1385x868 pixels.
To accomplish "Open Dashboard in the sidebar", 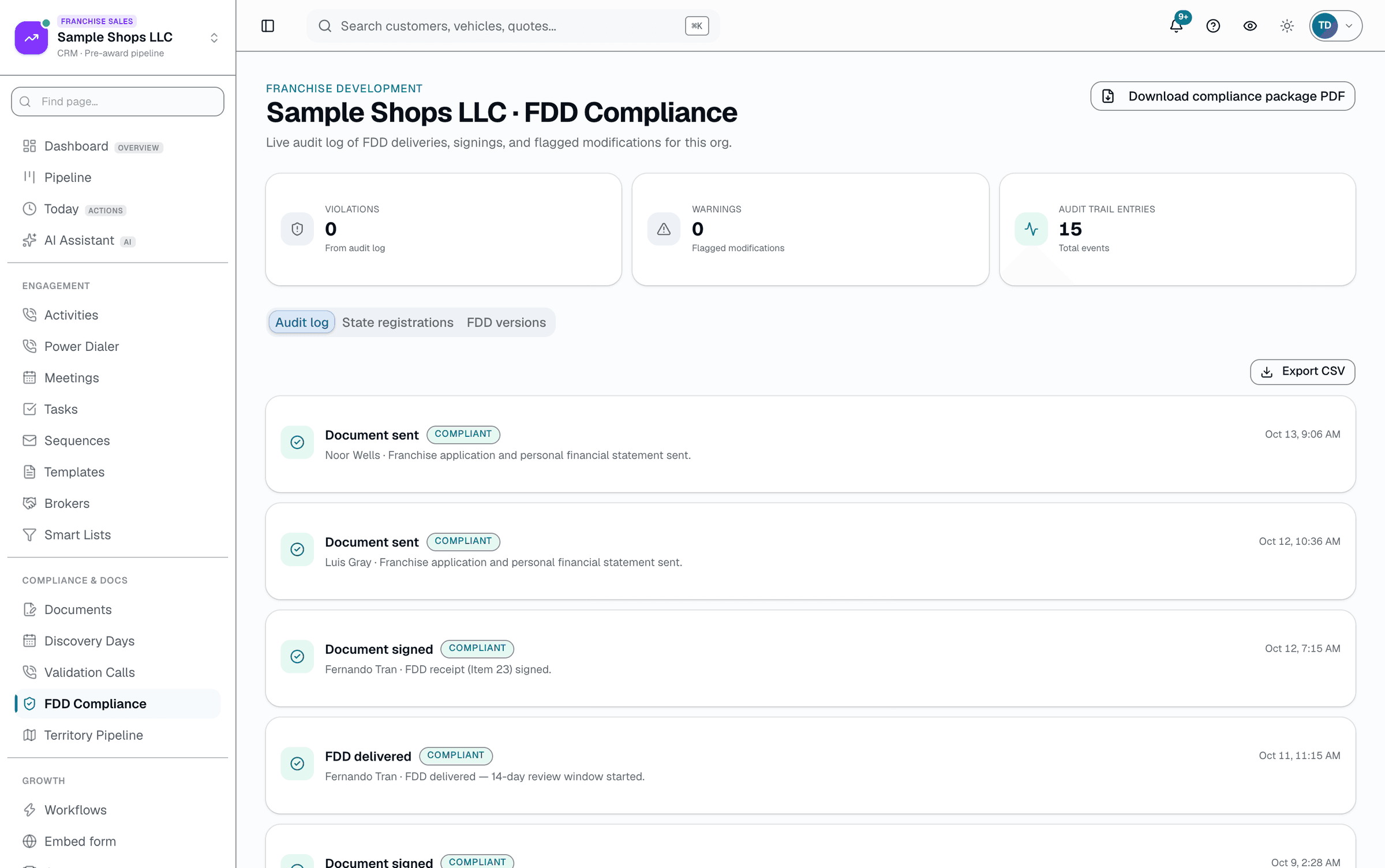I will 118,147.
